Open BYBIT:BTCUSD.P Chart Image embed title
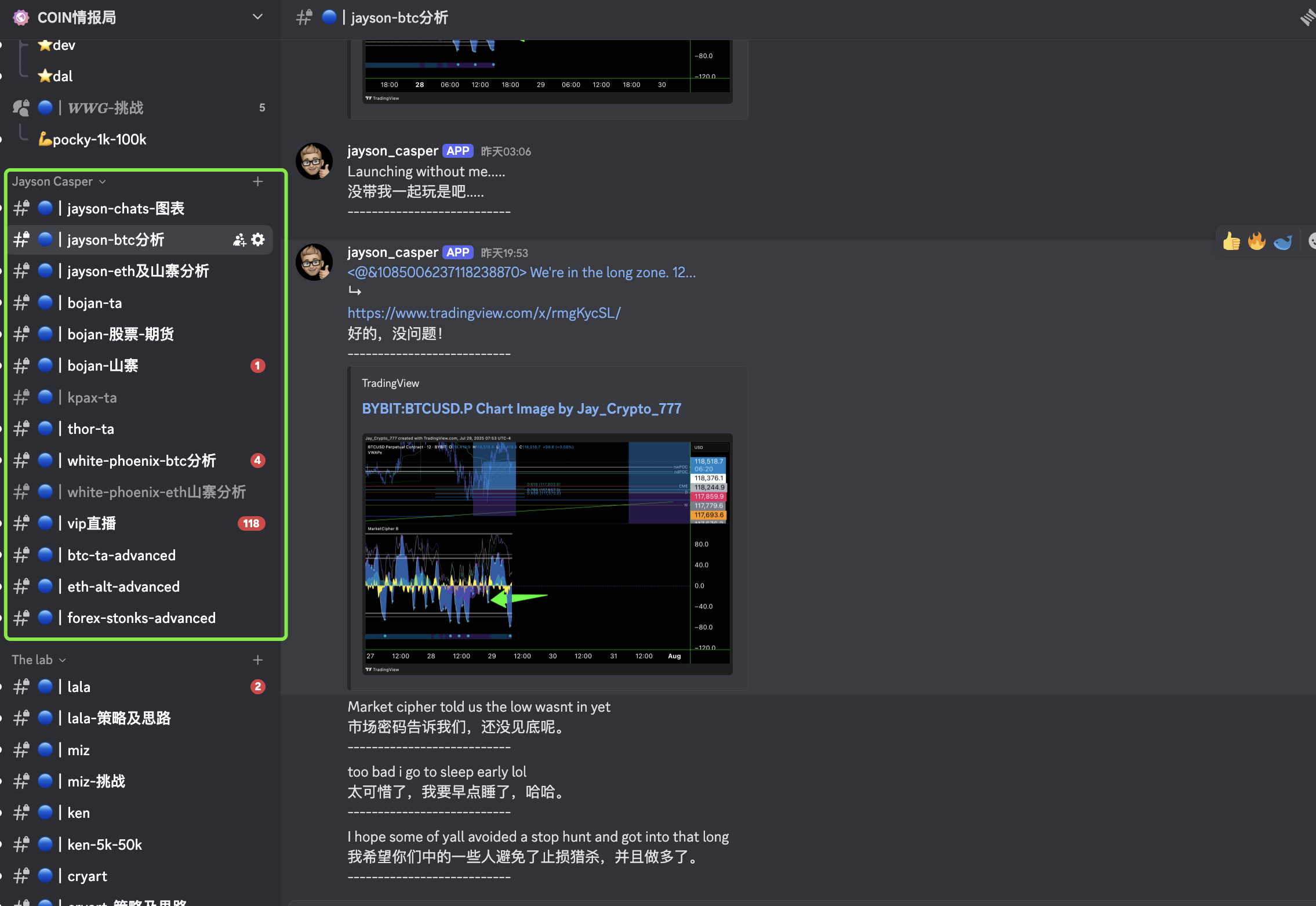 (x=521, y=409)
